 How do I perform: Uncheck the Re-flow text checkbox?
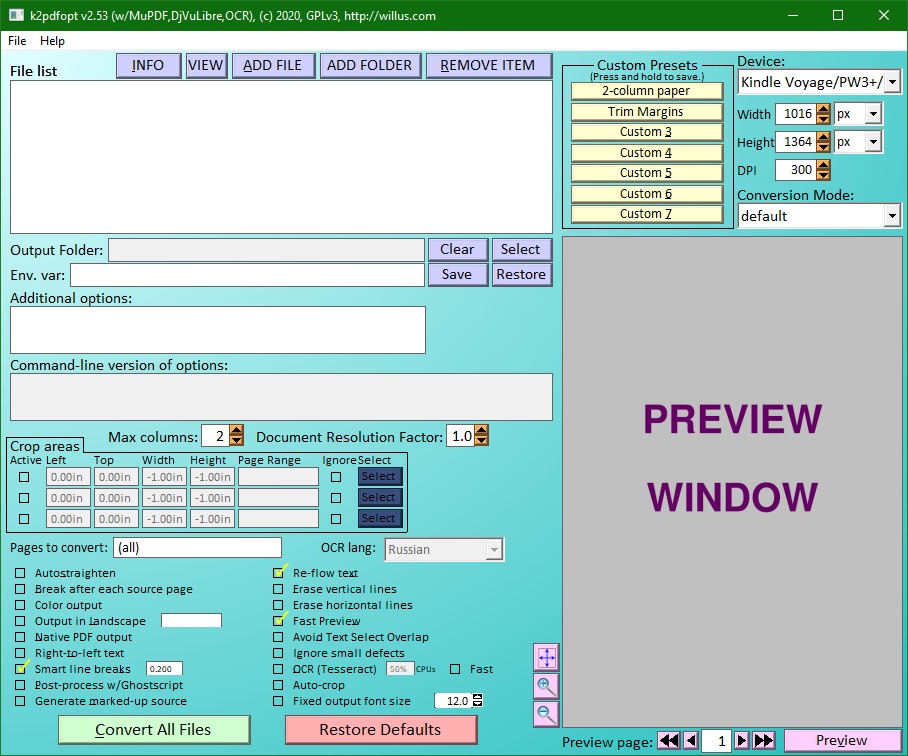279,572
